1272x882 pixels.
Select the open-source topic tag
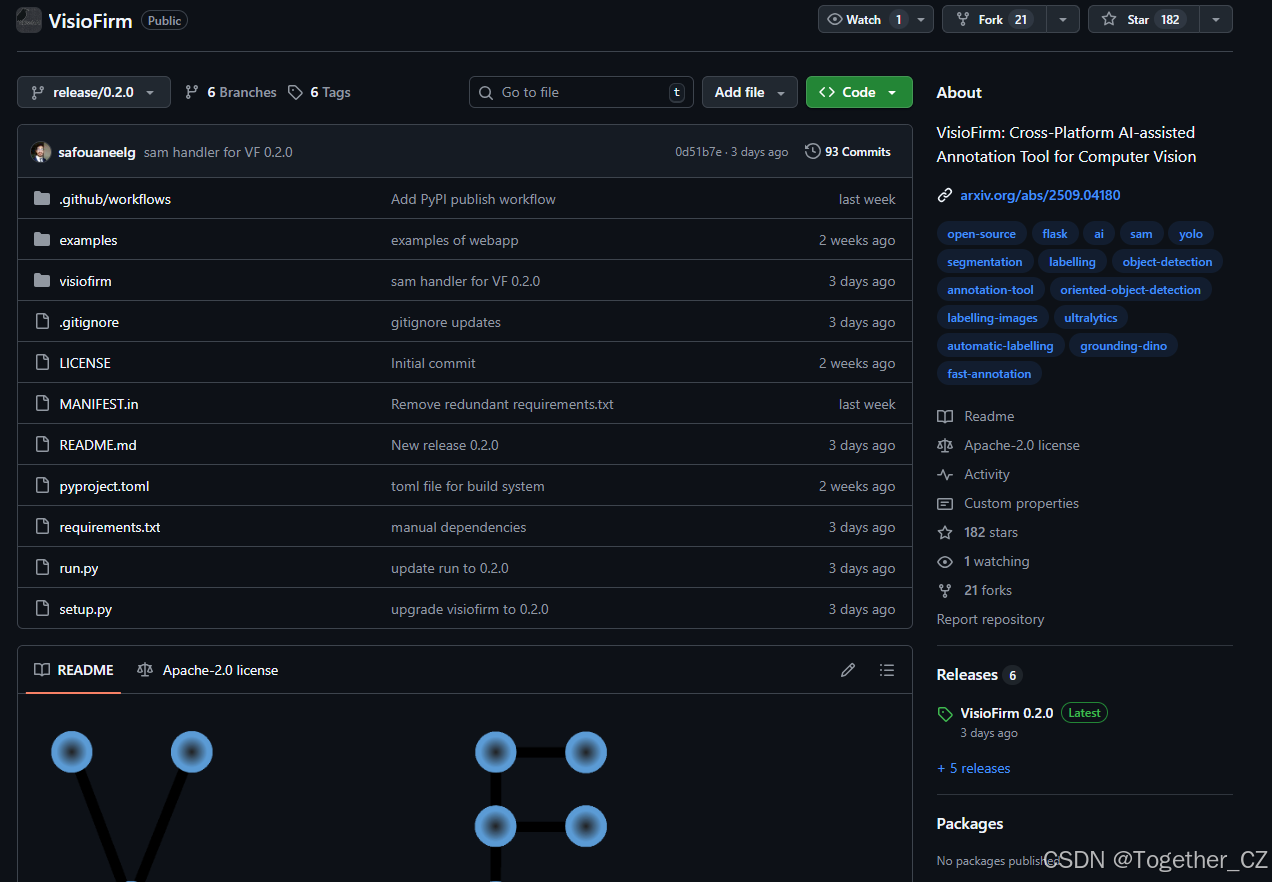(x=981, y=234)
